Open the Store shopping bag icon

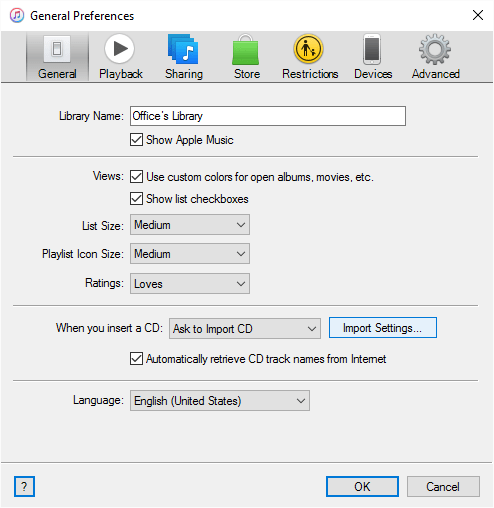(x=246, y=49)
